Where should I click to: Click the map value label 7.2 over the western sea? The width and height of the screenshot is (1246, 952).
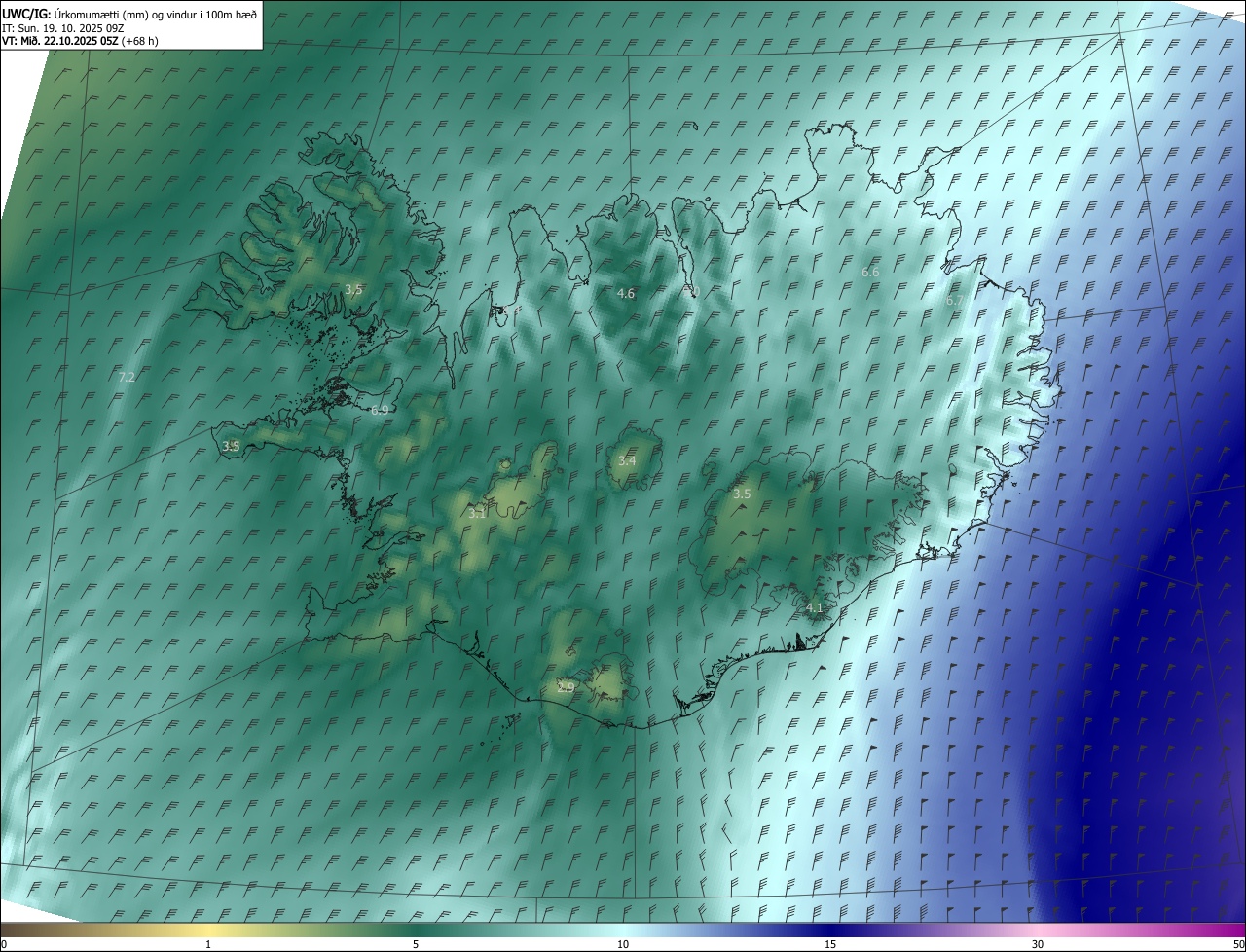pyautogui.click(x=127, y=377)
